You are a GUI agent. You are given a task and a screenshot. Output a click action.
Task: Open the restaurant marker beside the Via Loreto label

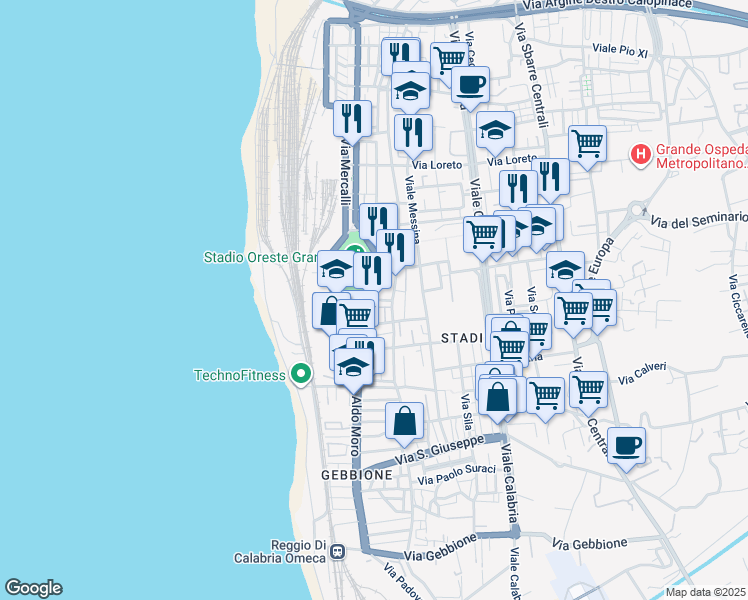(x=413, y=132)
